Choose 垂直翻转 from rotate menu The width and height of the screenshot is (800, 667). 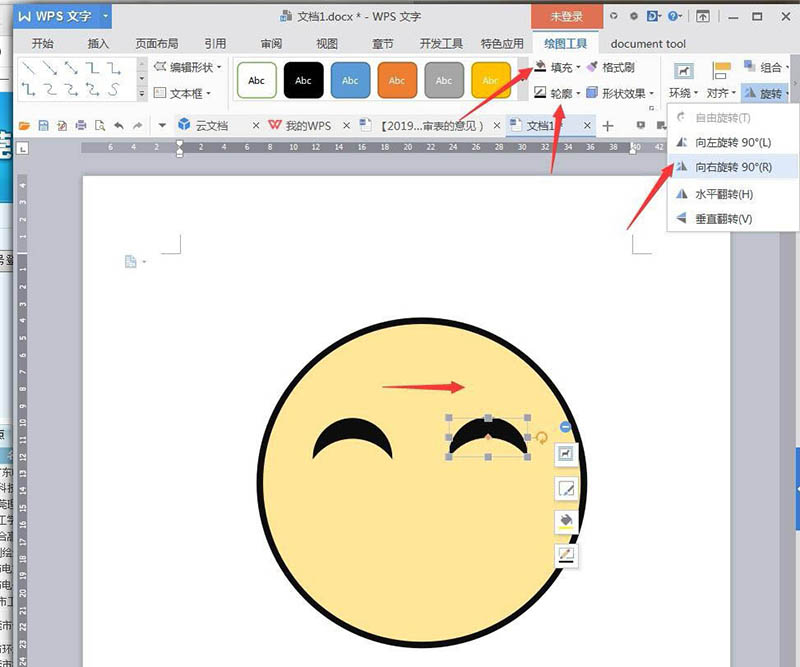[x=733, y=219]
